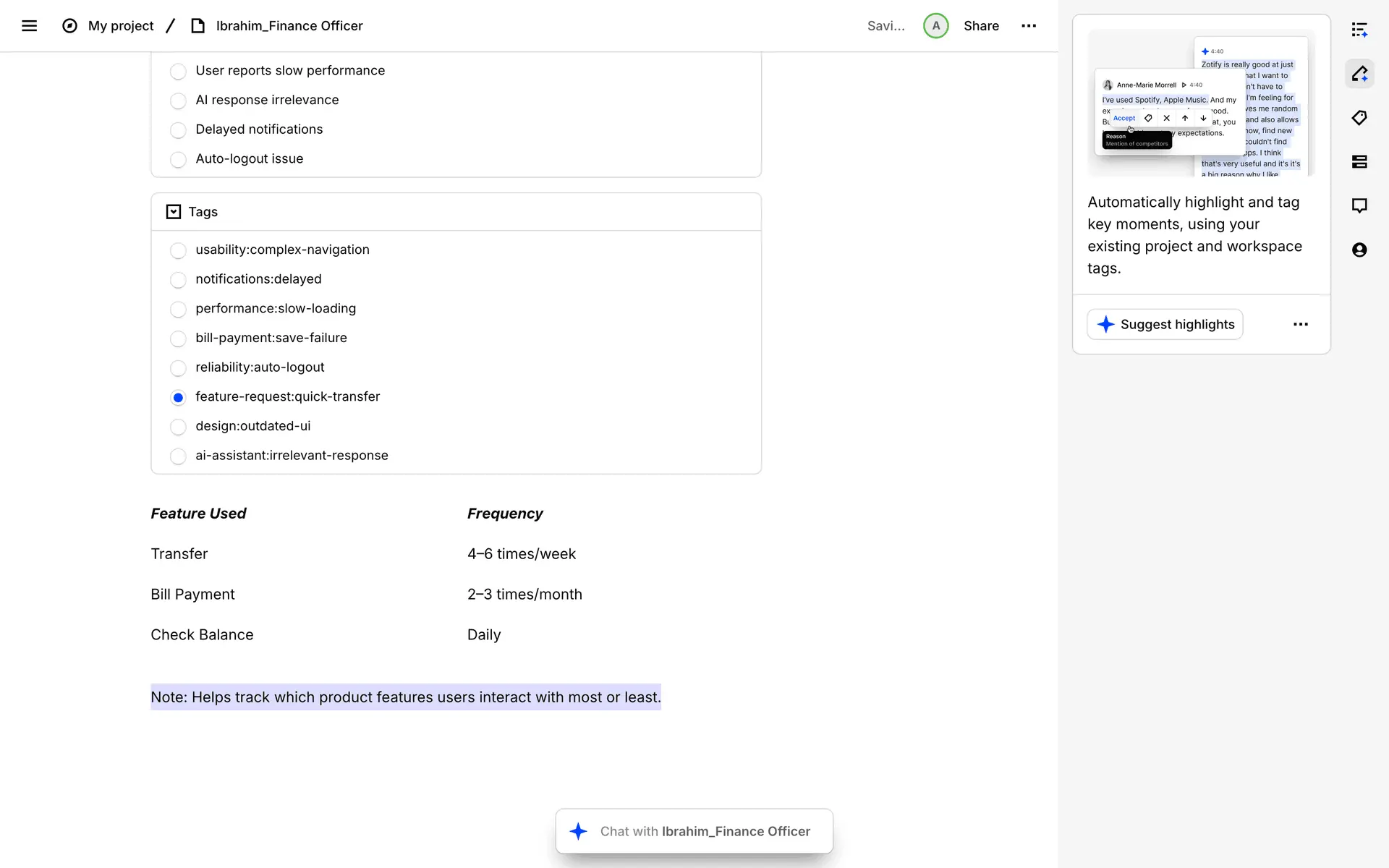Click the Share button
1389x868 pixels.
981,26
